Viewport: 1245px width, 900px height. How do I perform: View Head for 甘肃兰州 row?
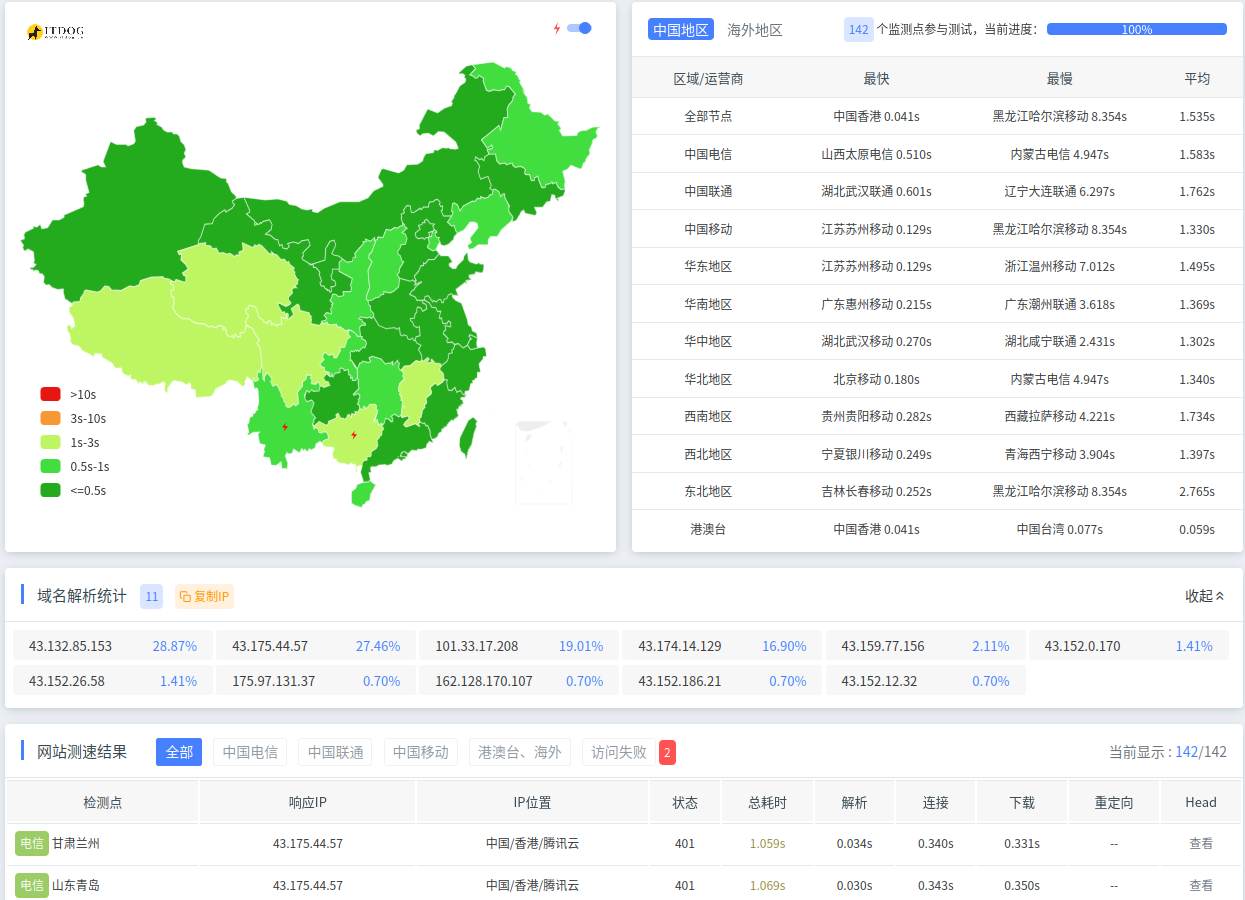pyautogui.click(x=1200, y=843)
